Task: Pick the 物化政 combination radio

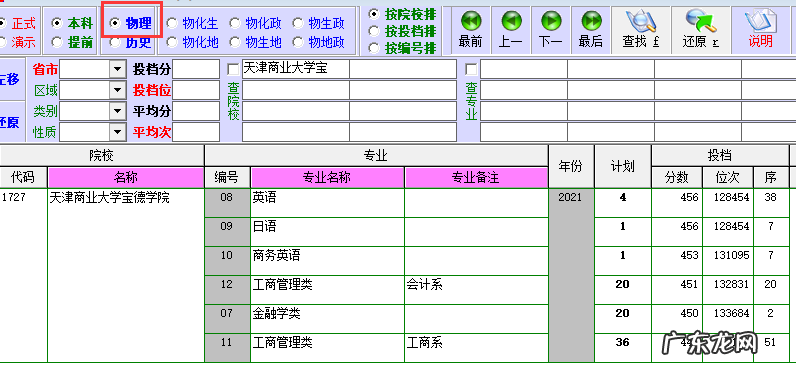Action: [x=235, y=23]
